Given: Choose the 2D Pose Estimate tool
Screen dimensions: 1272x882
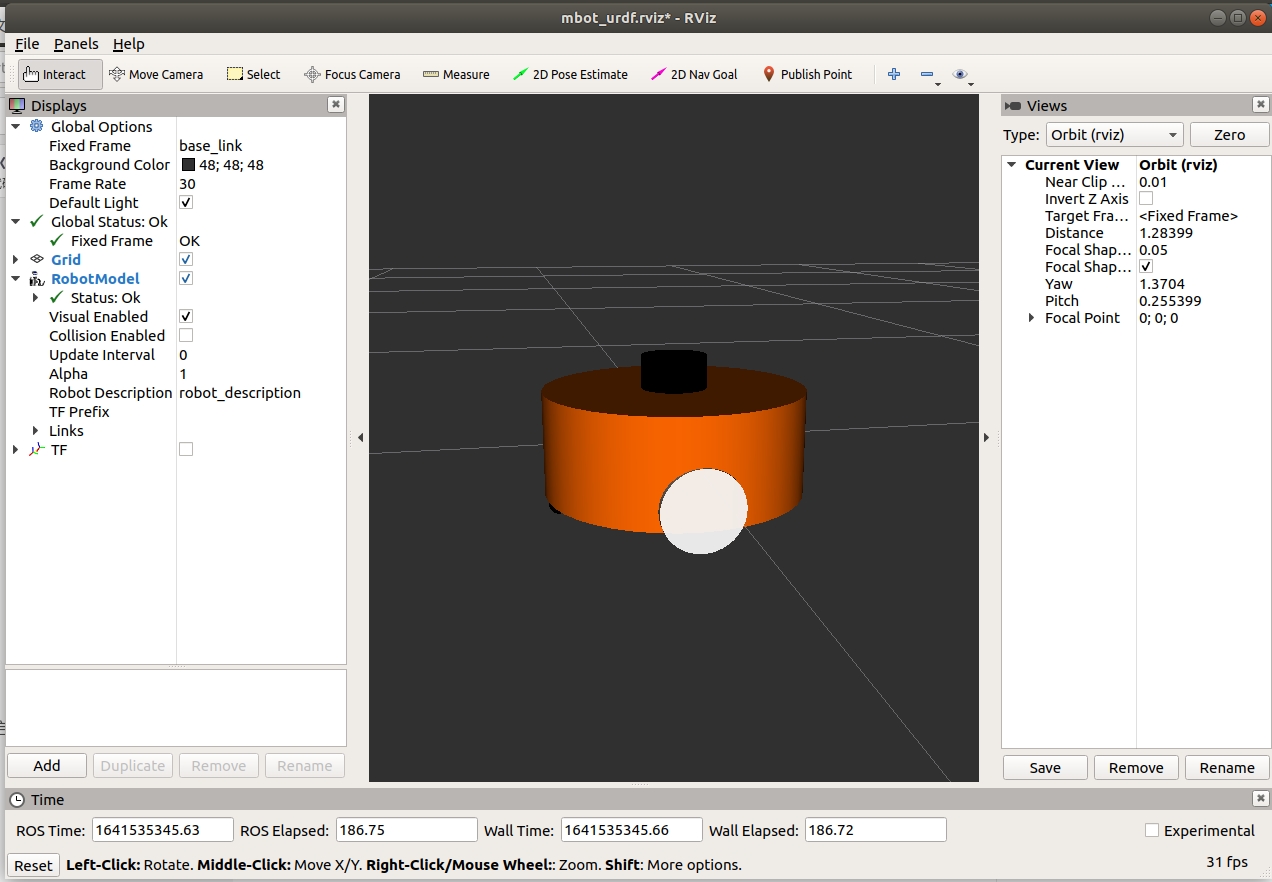Looking at the screenshot, I should [x=570, y=74].
